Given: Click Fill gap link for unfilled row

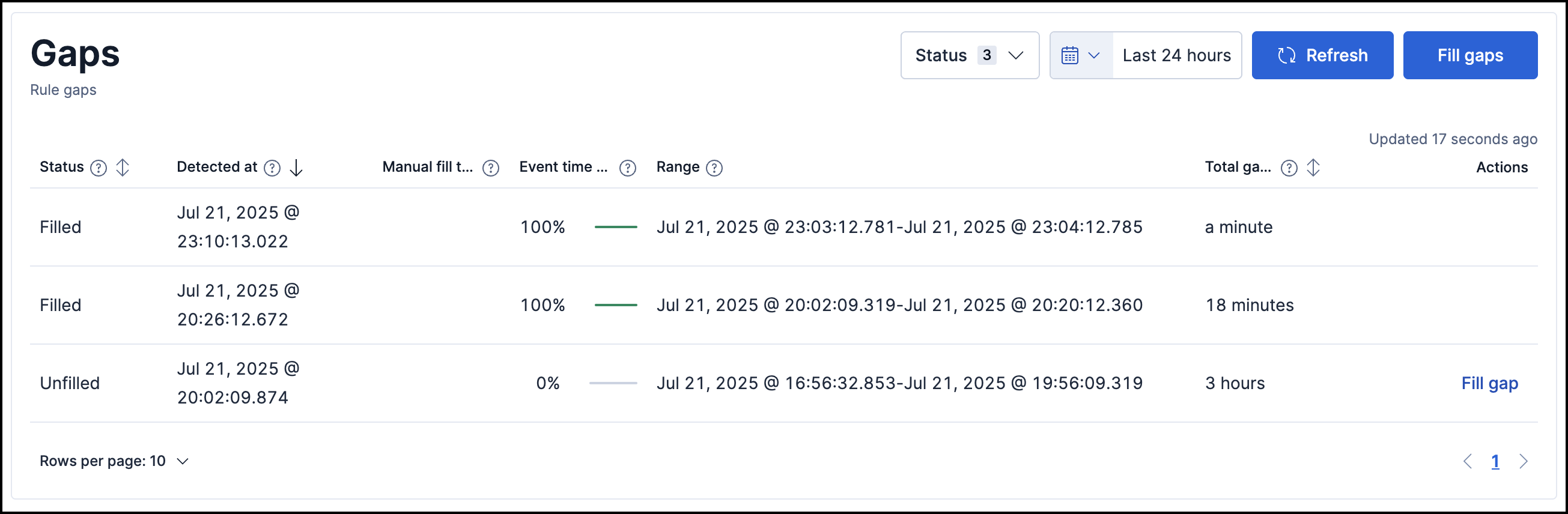Looking at the screenshot, I should click(x=1489, y=383).
